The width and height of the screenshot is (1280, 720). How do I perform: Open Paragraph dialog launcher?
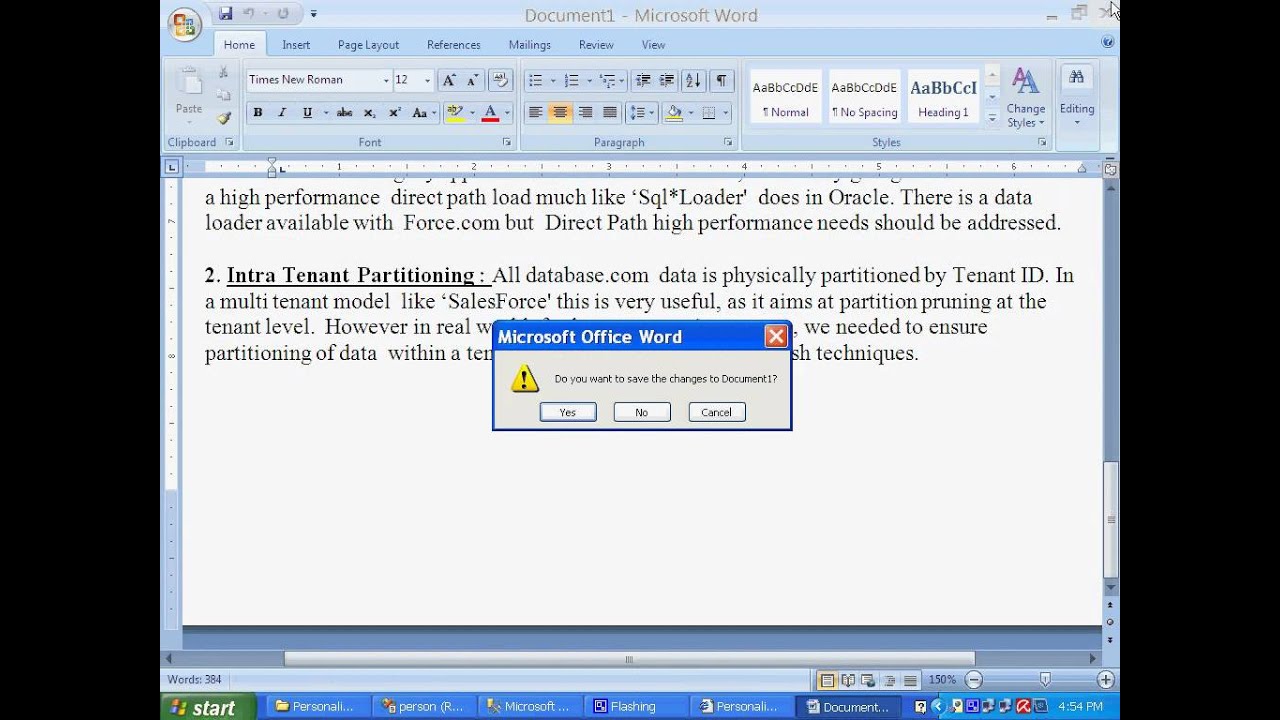(727, 143)
